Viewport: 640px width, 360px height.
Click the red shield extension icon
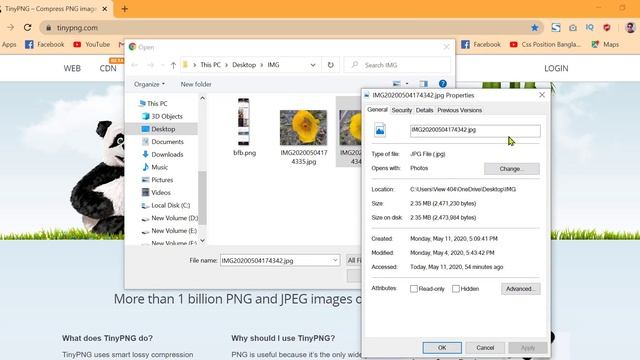coord(607,28)
